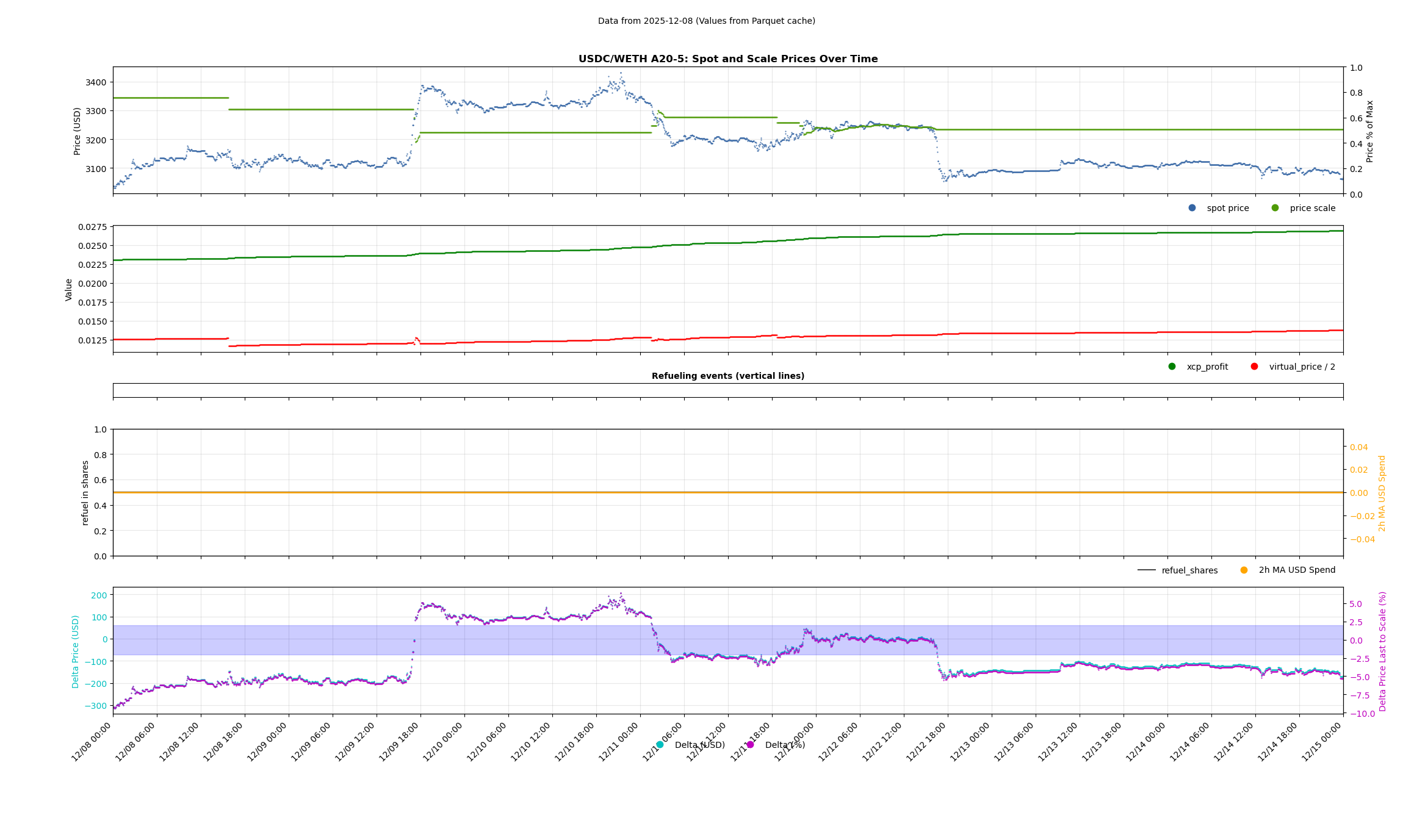Click the spot price legend marker
The width and height of the screenshot is (1414, 840).
tap(1192, 208)
